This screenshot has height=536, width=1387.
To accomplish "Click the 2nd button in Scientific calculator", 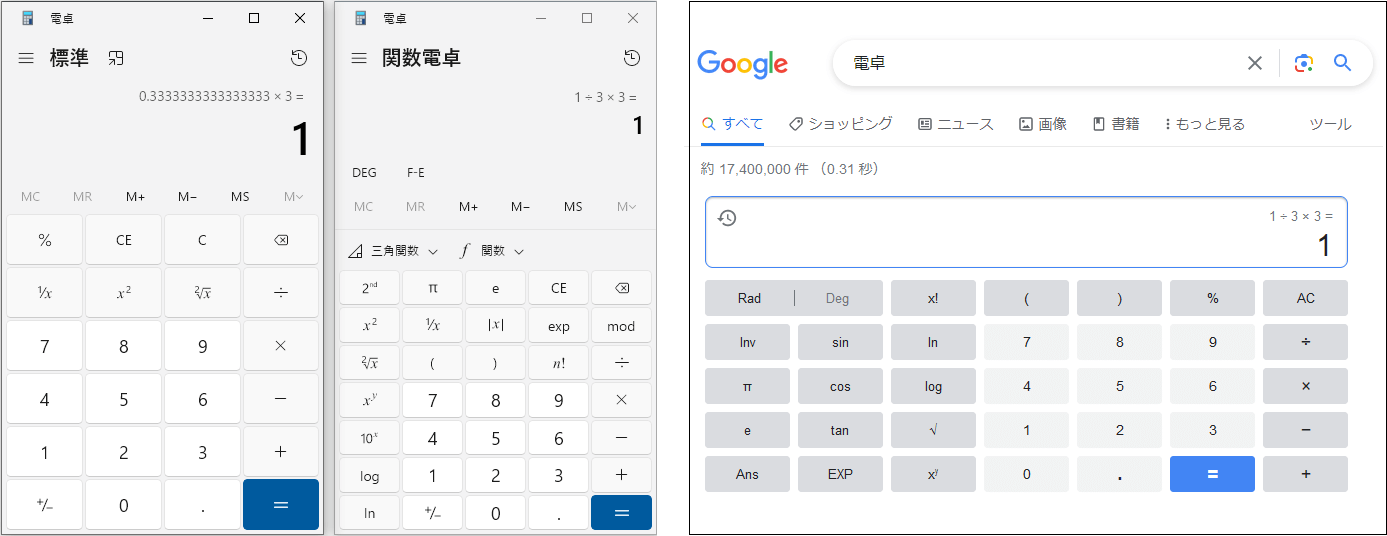I will [369, 288].
